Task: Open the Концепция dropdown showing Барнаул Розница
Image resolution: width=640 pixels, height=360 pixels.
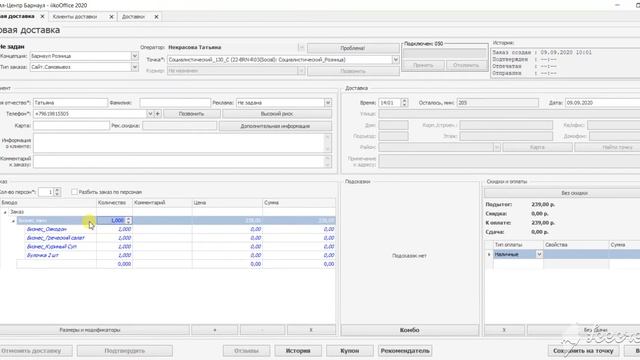Action: point(135,56)
